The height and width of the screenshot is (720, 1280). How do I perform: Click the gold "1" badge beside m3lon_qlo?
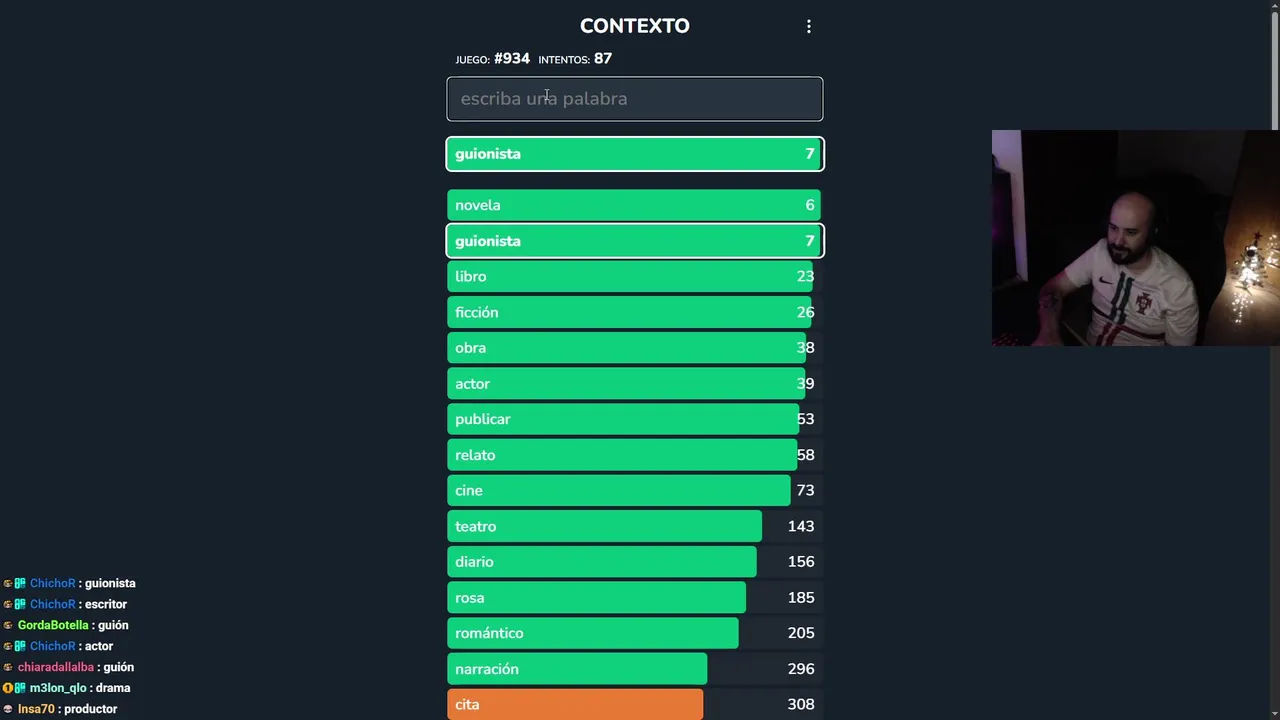coord(7,688)
